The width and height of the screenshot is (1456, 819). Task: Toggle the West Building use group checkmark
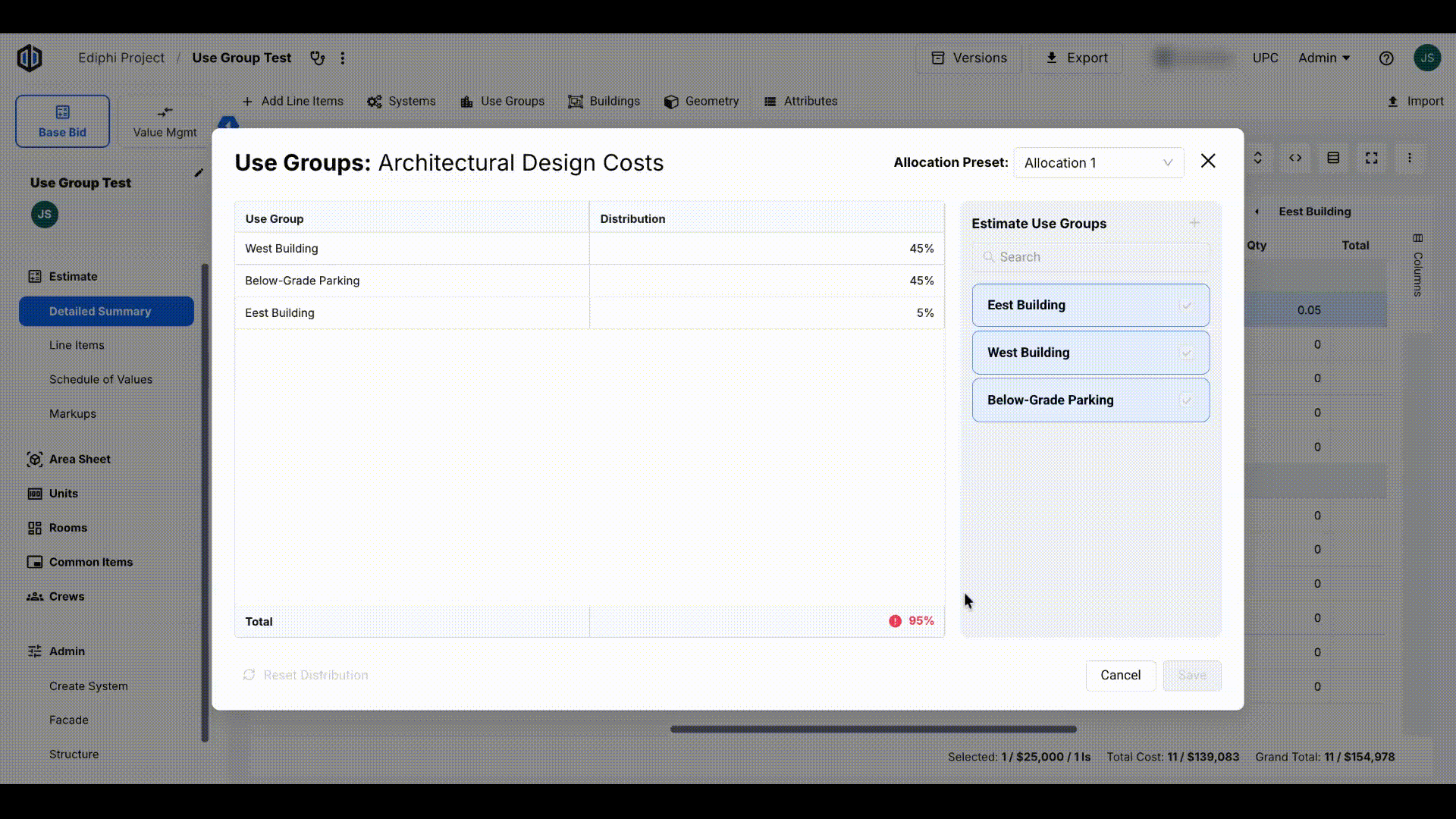click(1186, 353)
